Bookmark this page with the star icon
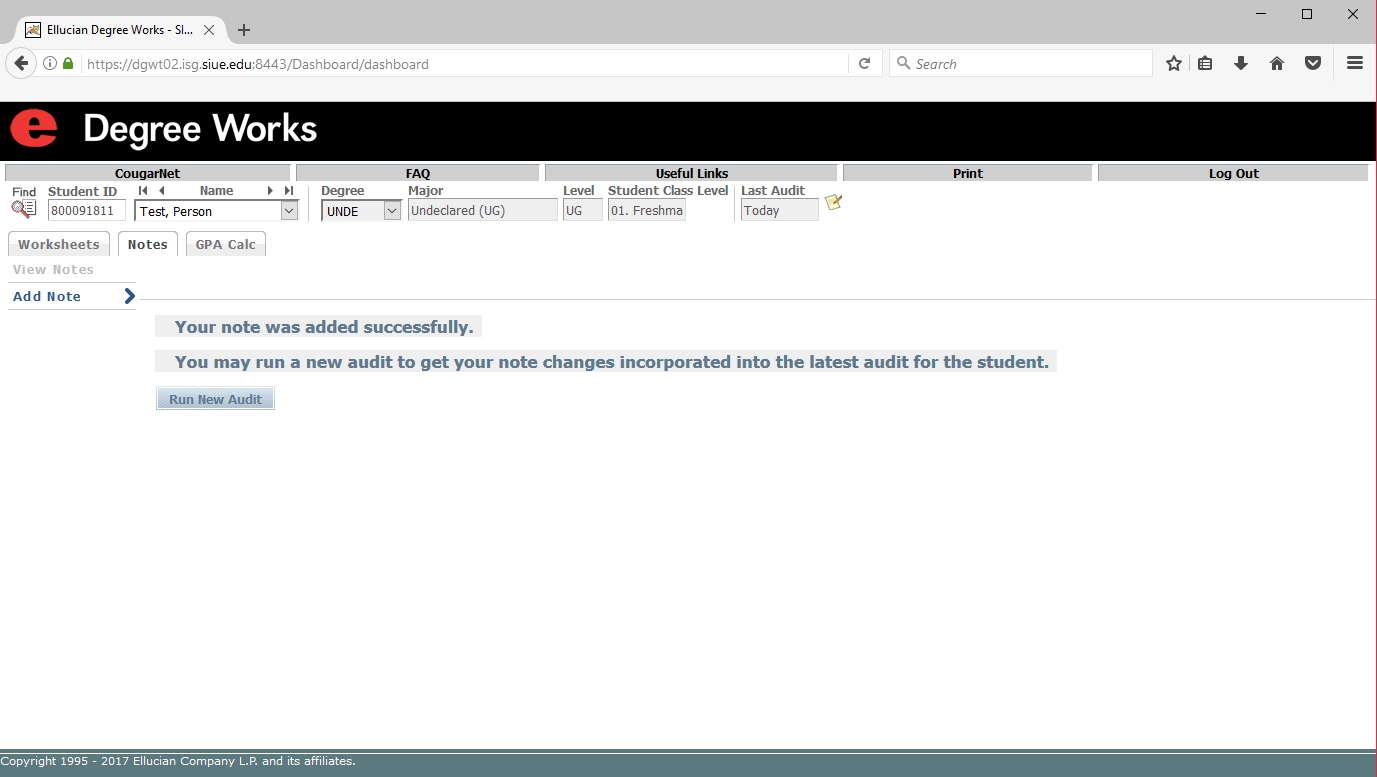 (x=1174, y=64)
